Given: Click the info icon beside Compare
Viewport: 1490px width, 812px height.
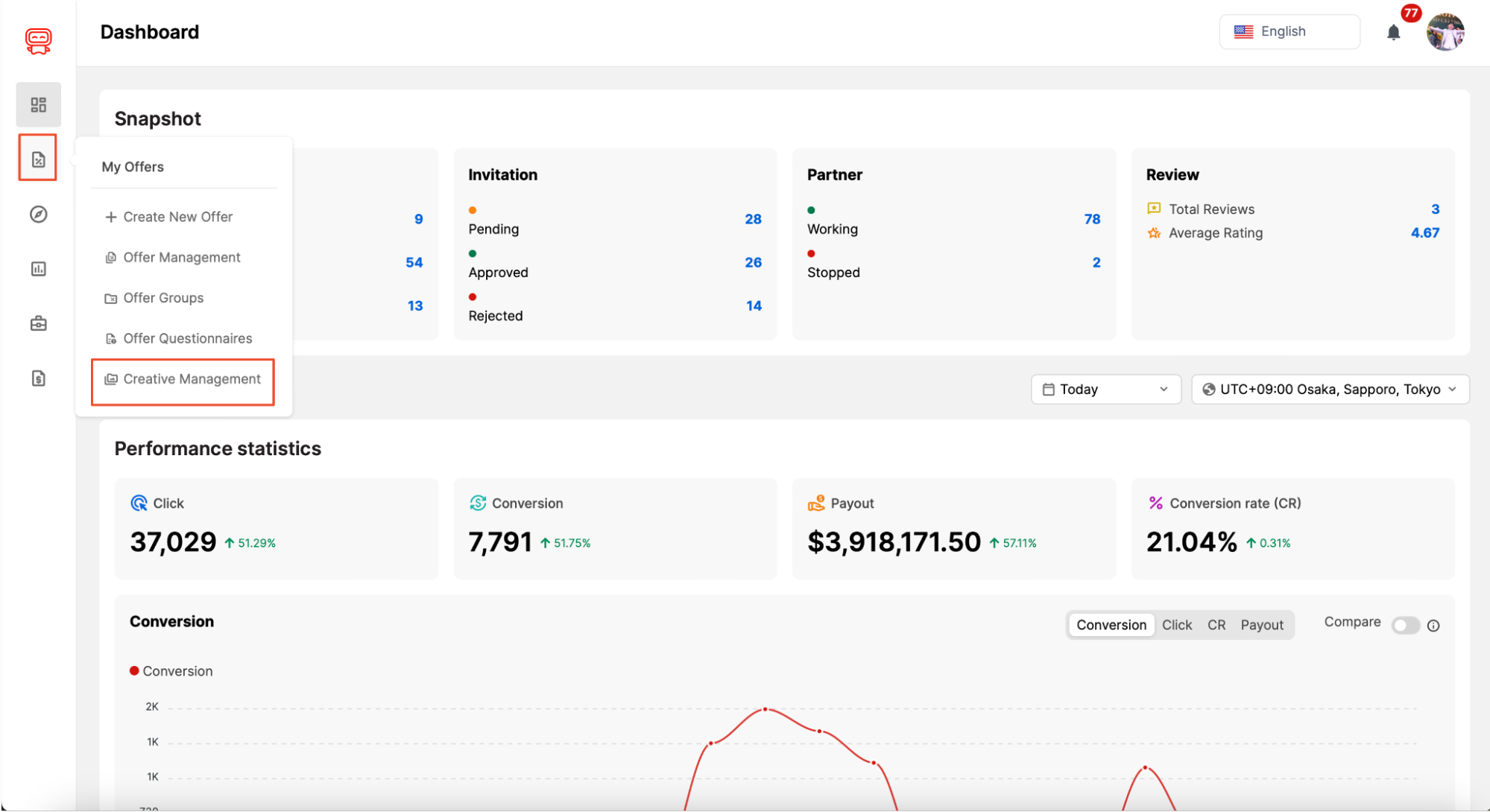Looking at the screenshot, I should pos(1435,626).
